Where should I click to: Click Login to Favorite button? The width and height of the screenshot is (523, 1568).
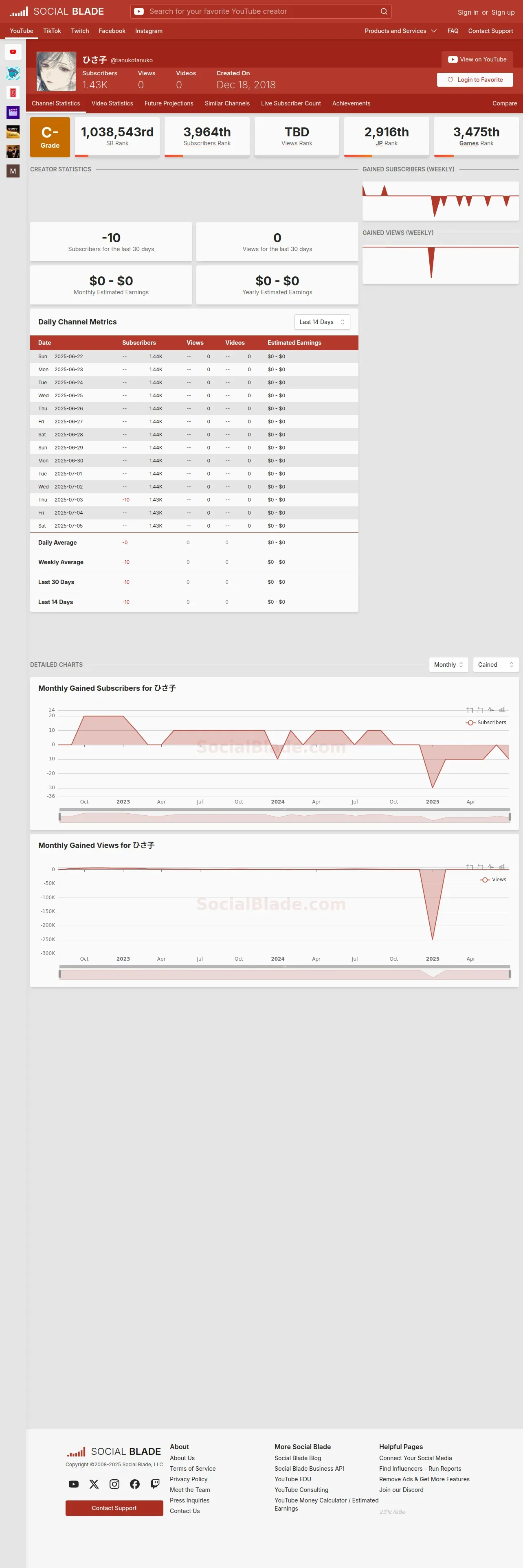point(475,80)
